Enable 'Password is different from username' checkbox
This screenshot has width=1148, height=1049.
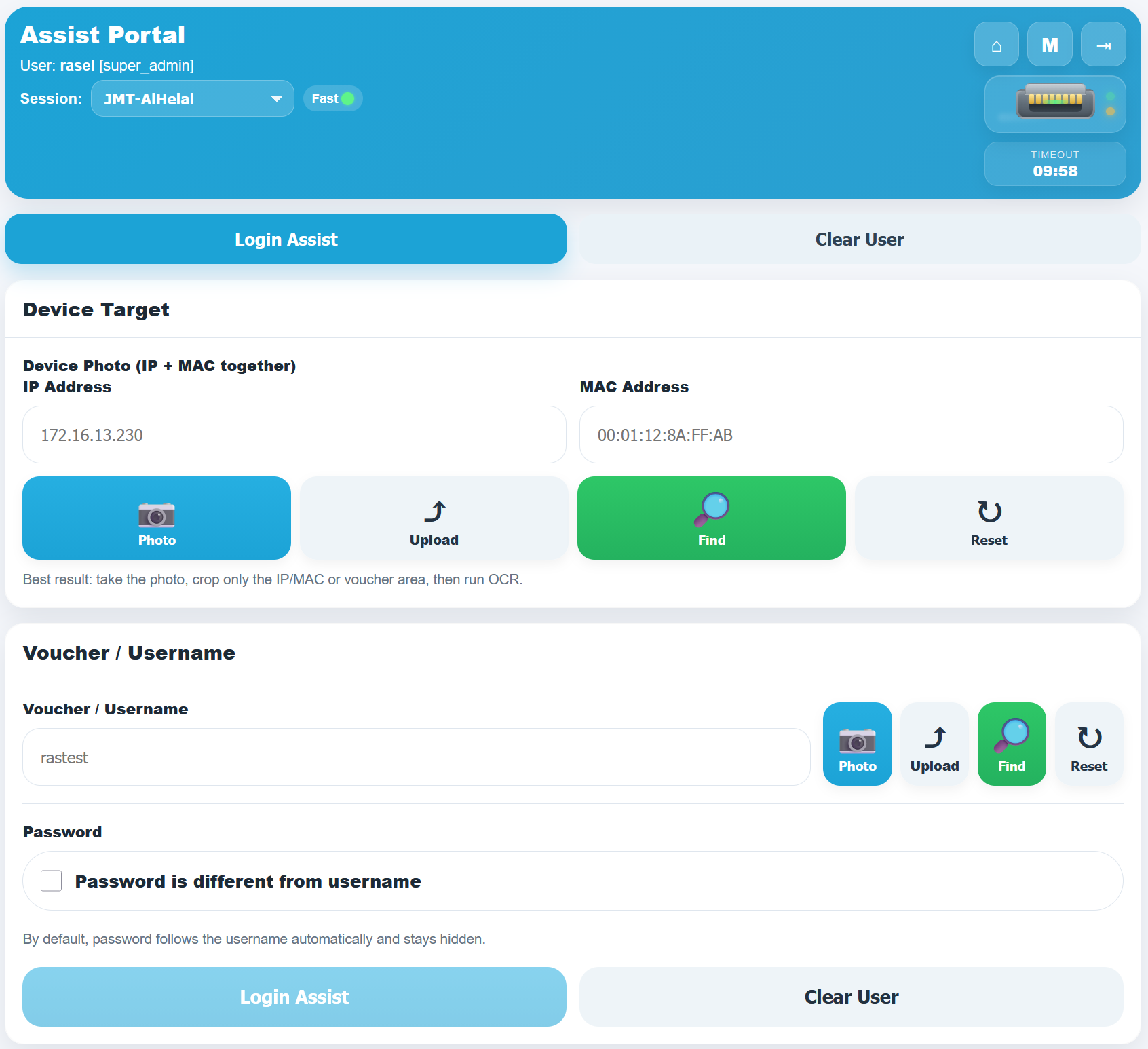52,881
